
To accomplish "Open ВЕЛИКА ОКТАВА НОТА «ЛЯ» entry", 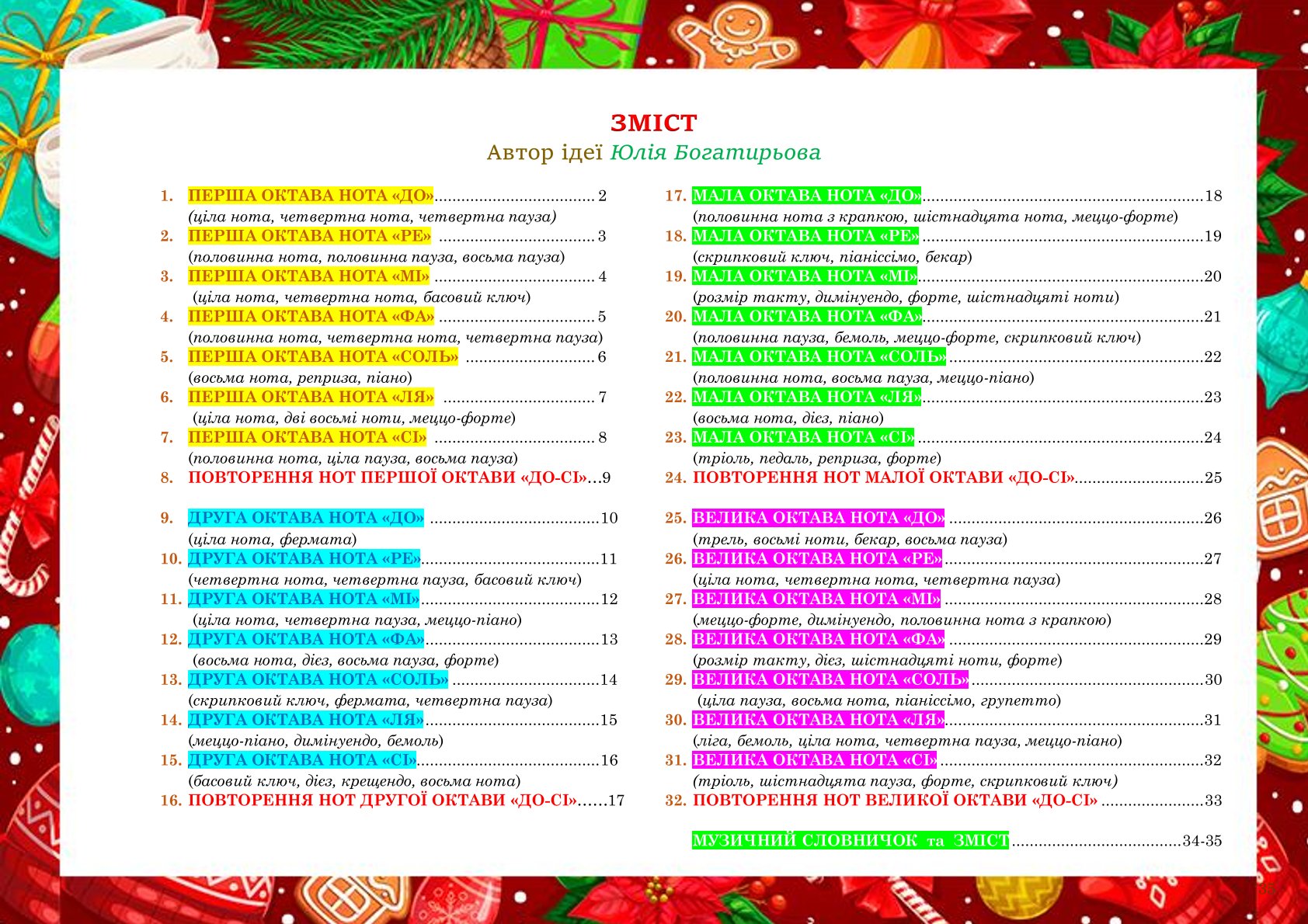I will [x=819, y=720].
